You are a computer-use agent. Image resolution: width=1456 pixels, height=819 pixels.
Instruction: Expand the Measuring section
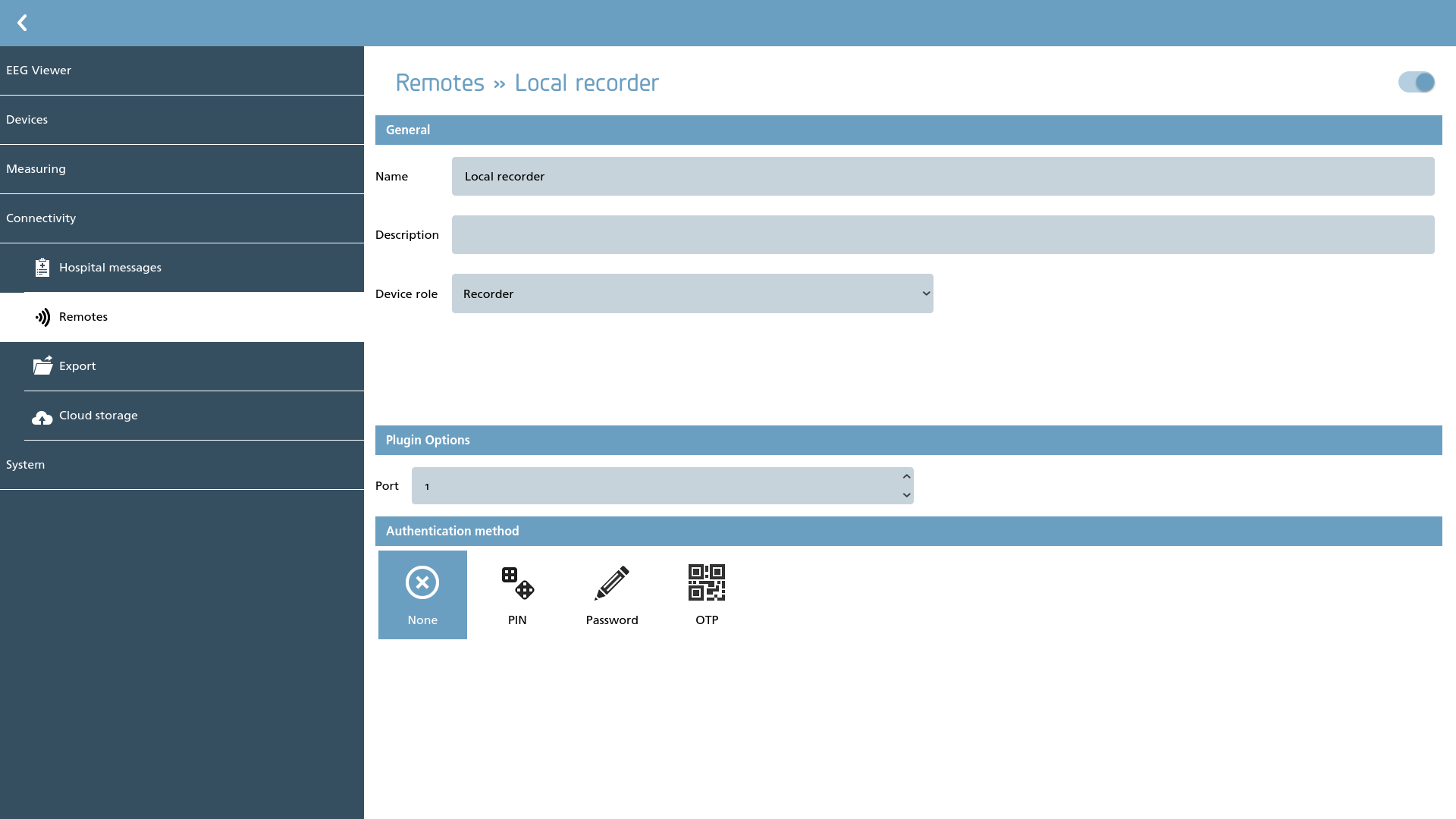pyautogui.click(x=182, y=169)
